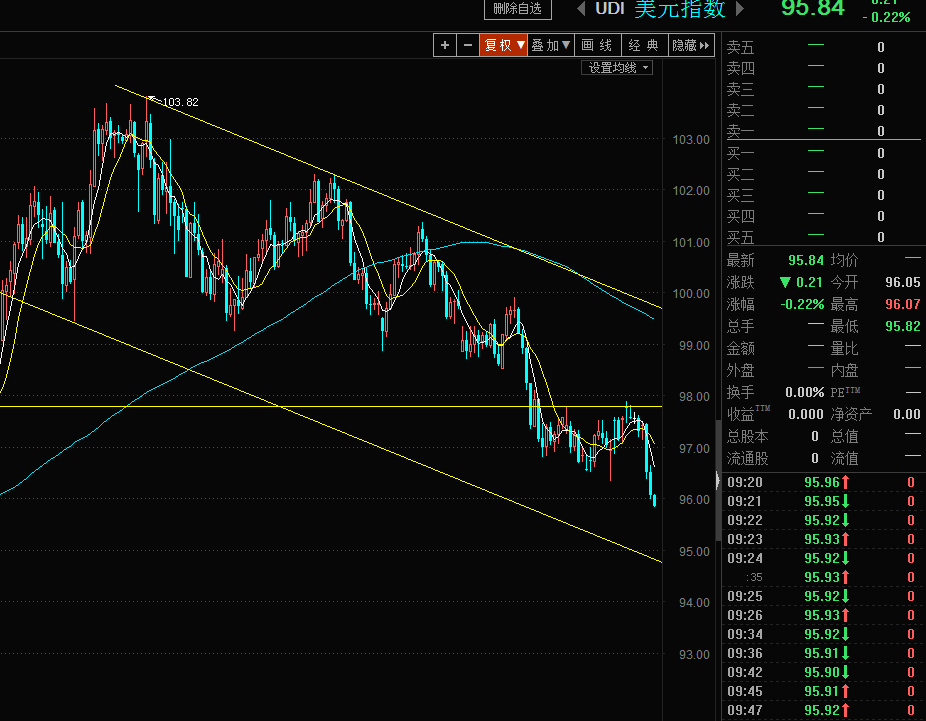Select the 买一 order row
The height and width of the screenshot is (721, 926).
coord(823,154)
